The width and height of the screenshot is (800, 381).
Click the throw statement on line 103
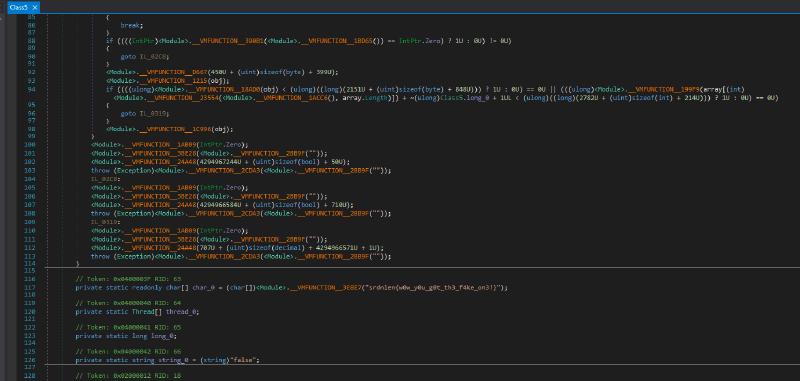[x=241, y=170]
